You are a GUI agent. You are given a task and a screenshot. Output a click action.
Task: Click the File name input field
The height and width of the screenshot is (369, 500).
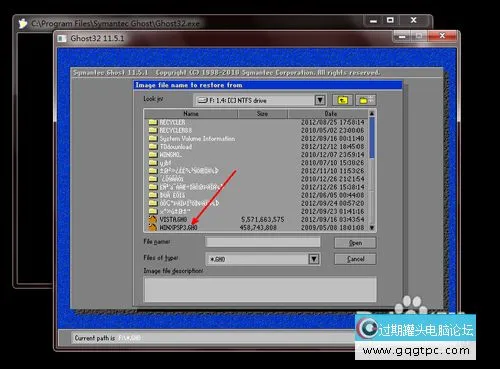point(263,242)
